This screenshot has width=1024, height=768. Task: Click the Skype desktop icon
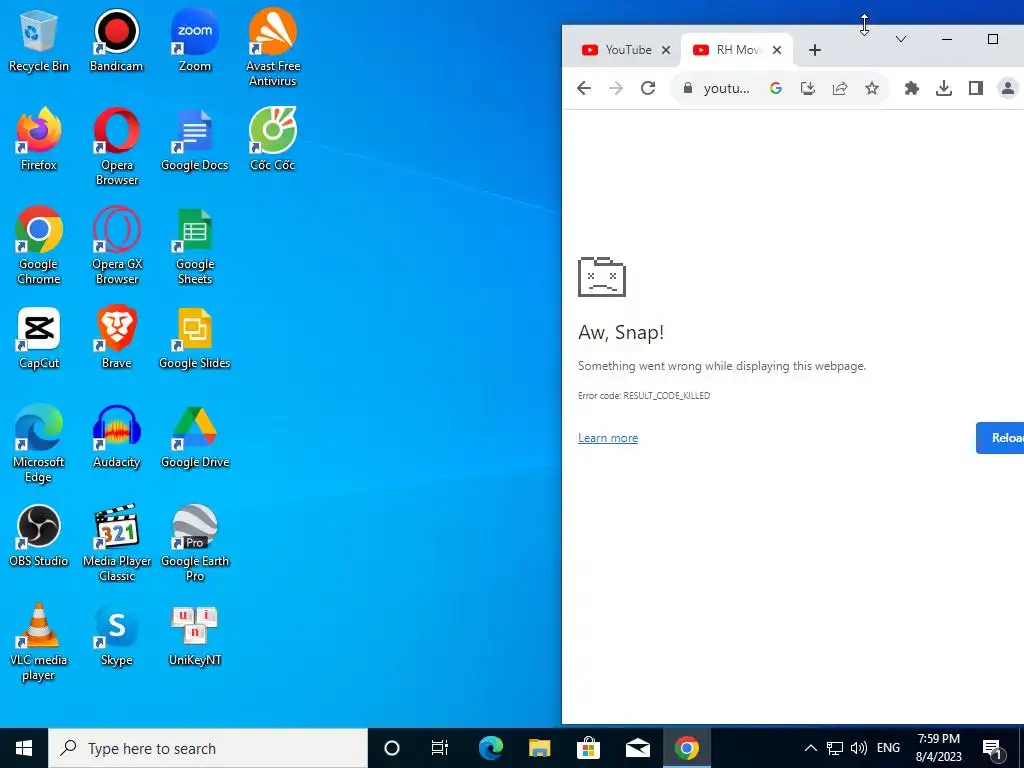point(116,635)
